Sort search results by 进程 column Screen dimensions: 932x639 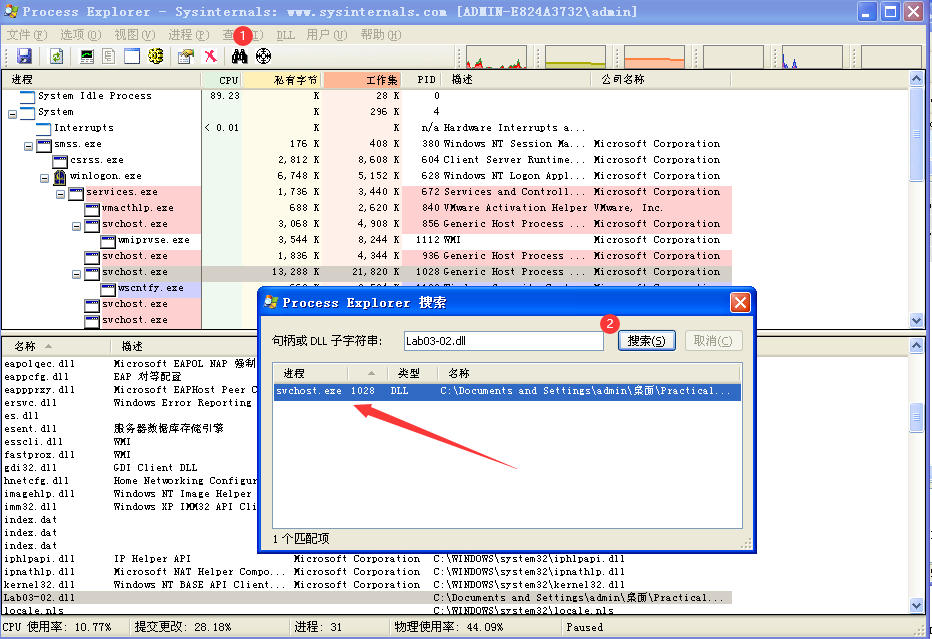pos(310,373)
